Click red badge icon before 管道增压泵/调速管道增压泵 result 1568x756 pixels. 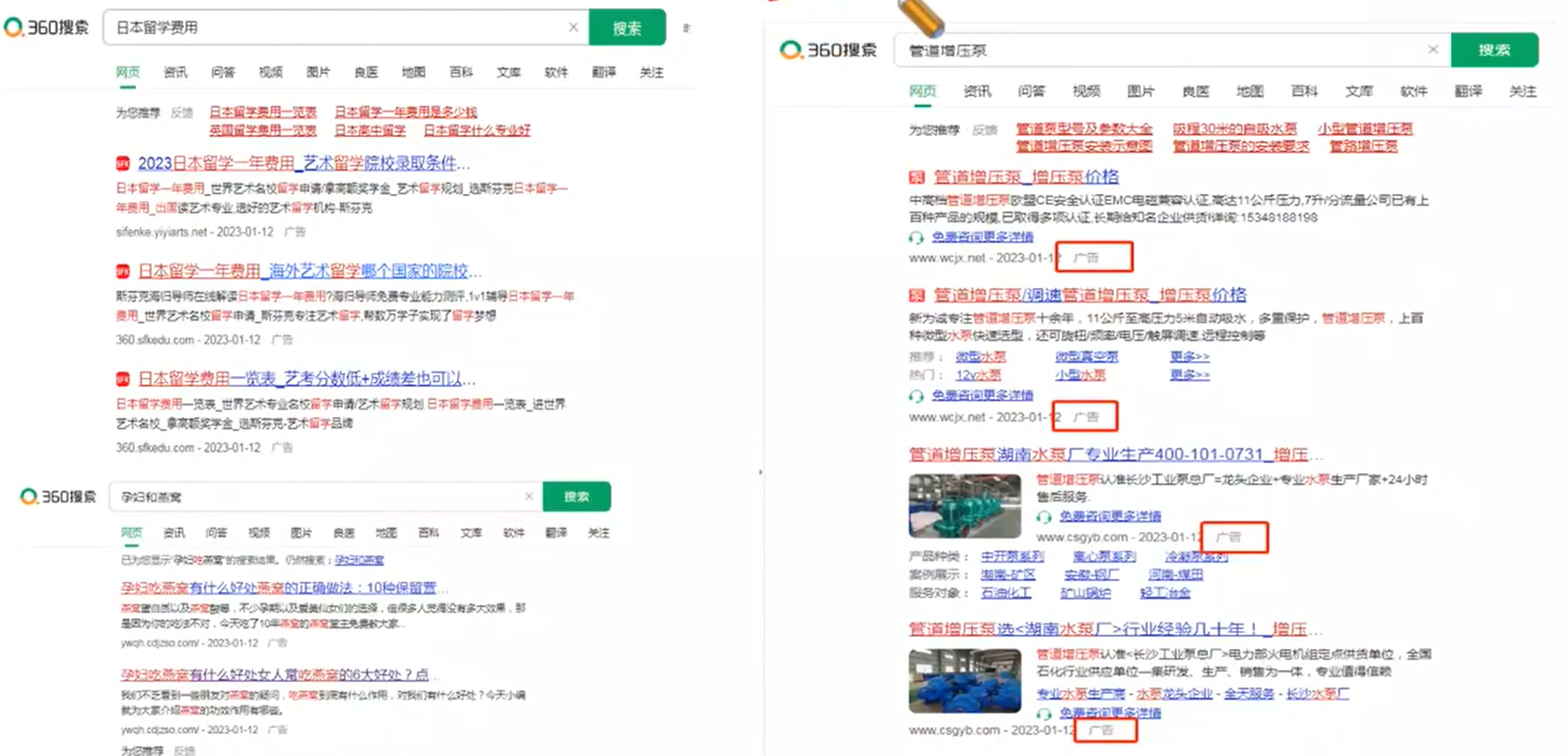click(917, 295)
